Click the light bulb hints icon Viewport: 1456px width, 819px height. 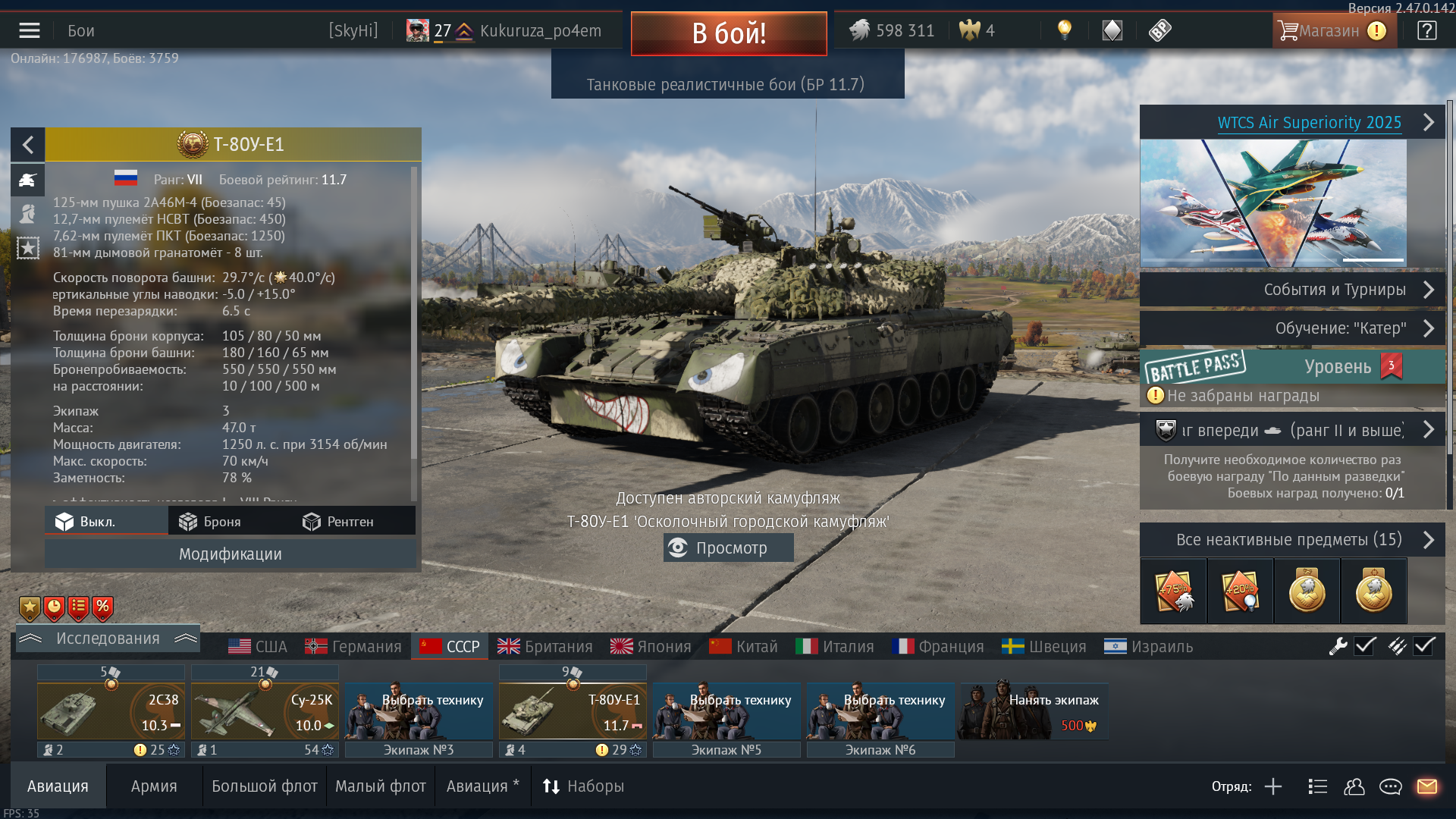(x=1065, y=30)
